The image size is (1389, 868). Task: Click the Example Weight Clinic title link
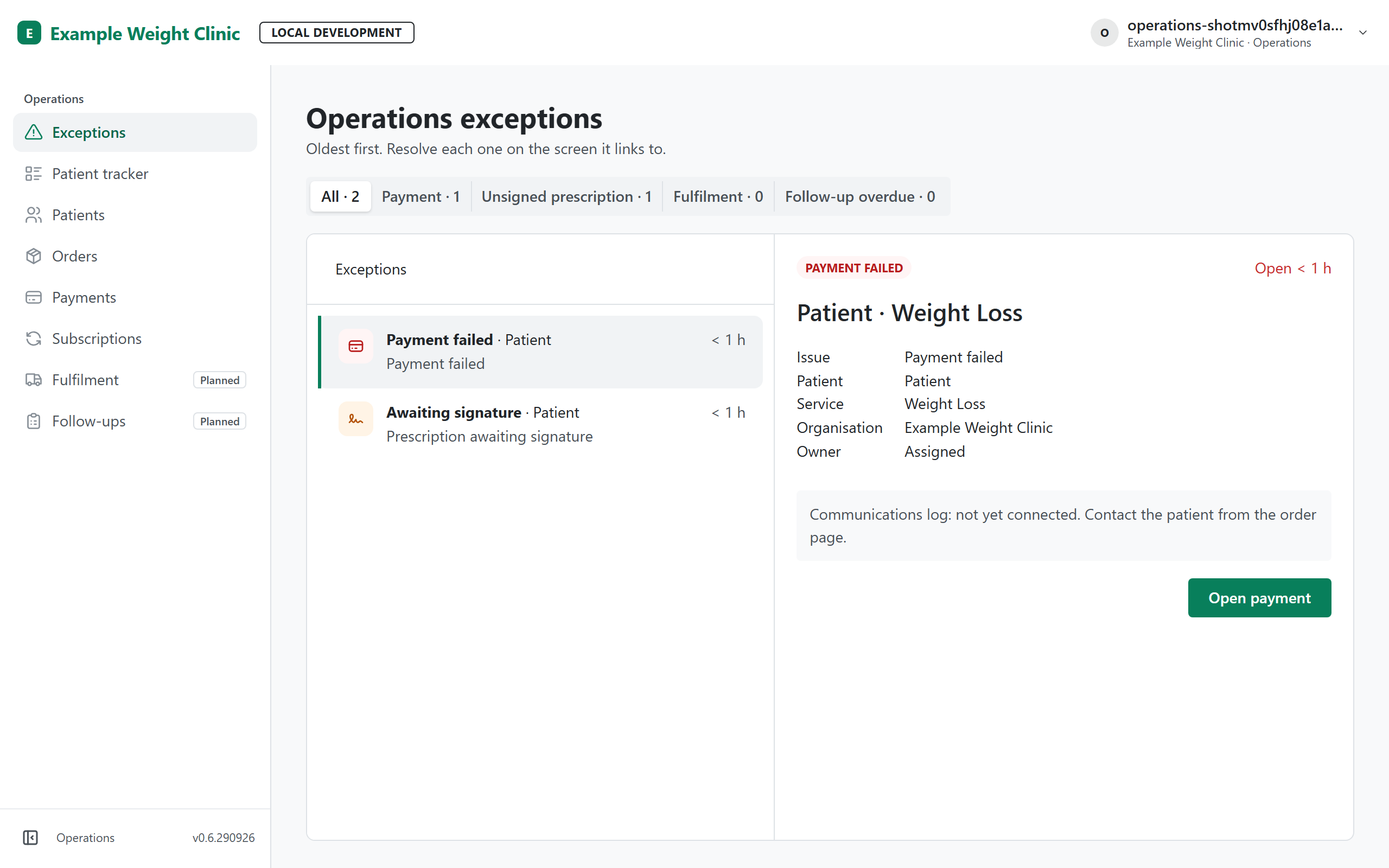(x=145, y=33)
